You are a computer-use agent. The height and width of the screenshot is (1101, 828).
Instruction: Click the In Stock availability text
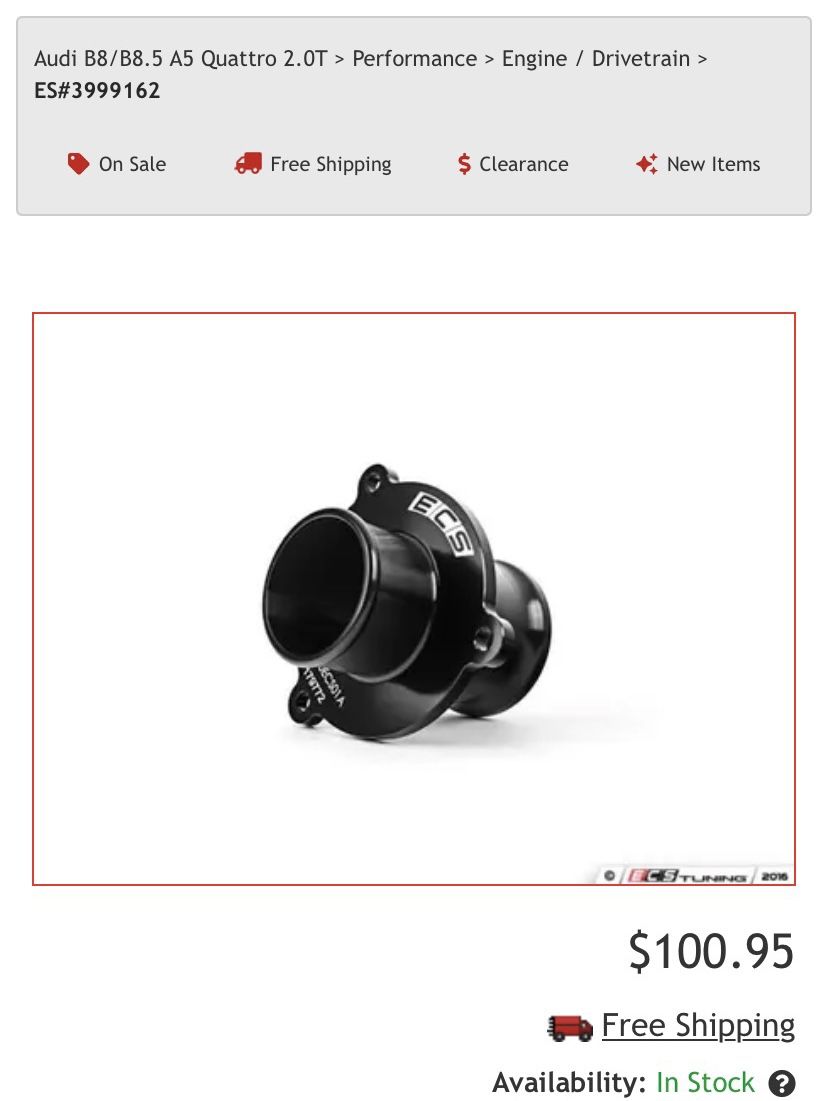(x=705, y=1083)
